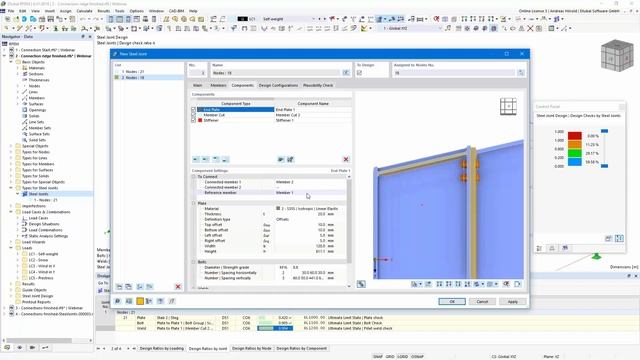Click the save model icon in main toolbar
Screen dimensions: 640x360
[51, 19]
